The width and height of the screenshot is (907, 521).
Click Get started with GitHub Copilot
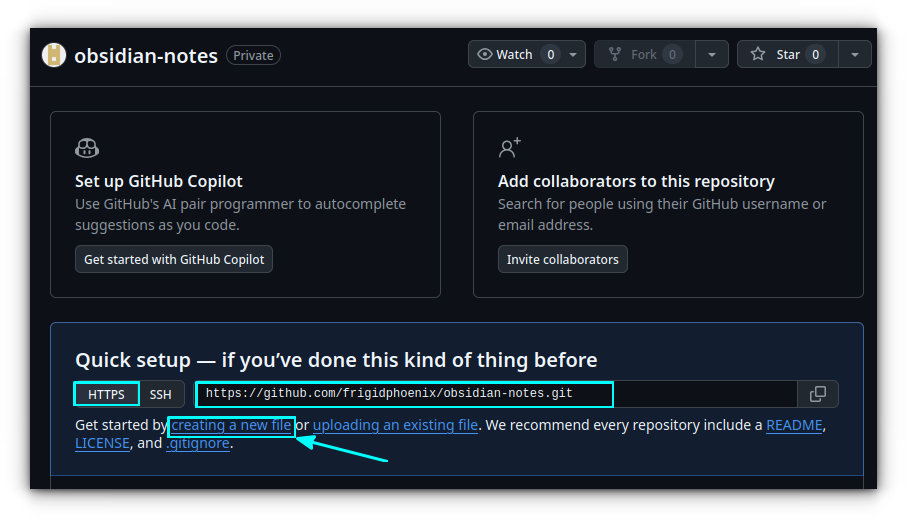(x=174, y=259)
